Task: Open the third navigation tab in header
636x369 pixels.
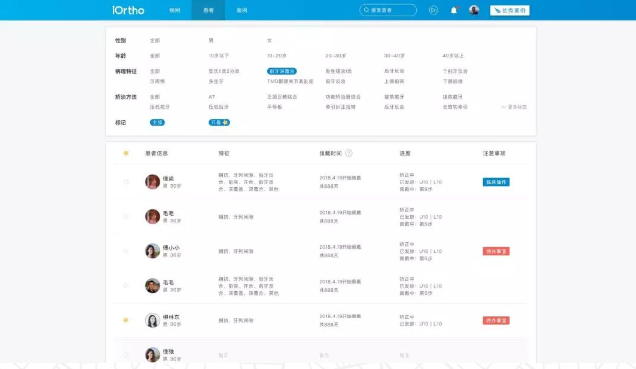Action: click(x=242, y=10)
